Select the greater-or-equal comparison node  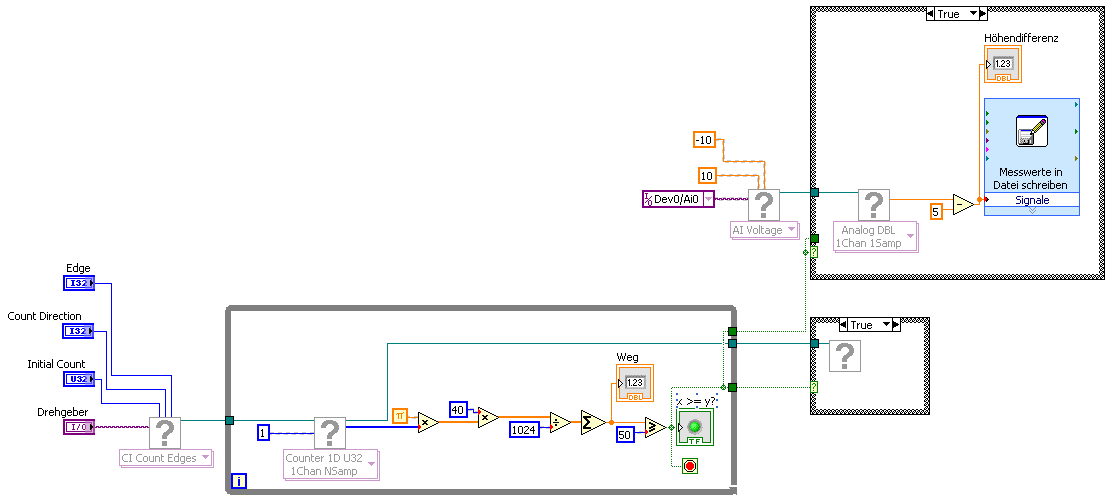point(656,428)
